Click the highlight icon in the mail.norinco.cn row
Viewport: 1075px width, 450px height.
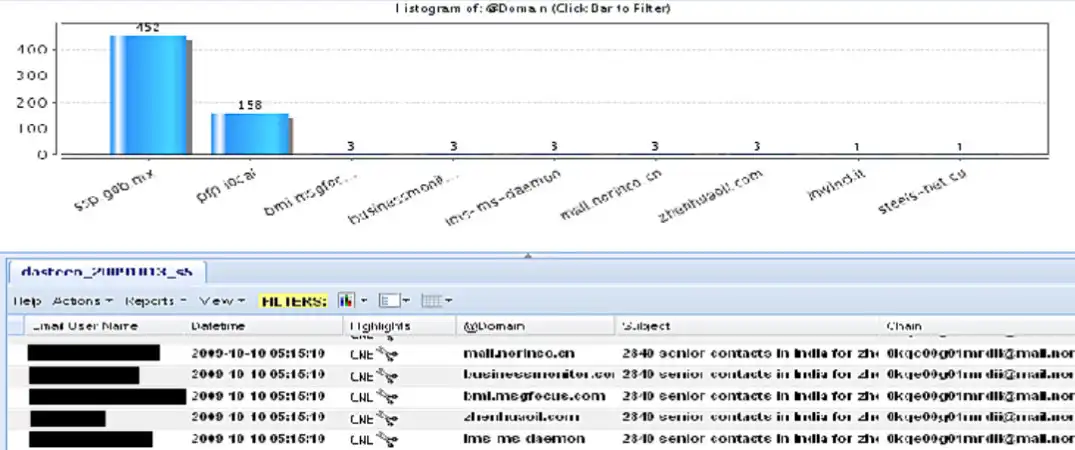point(386,353)
